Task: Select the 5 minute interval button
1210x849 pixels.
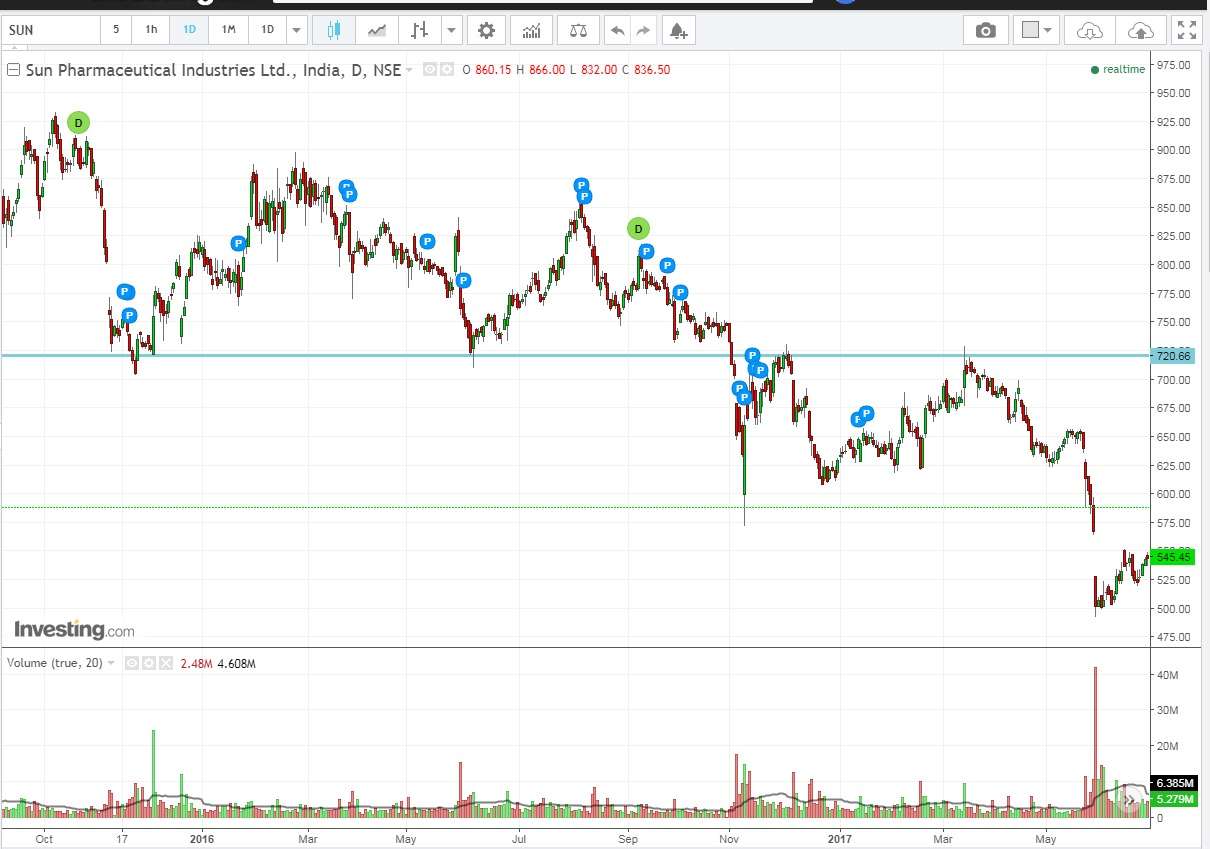Action: [x=116, y=30]
